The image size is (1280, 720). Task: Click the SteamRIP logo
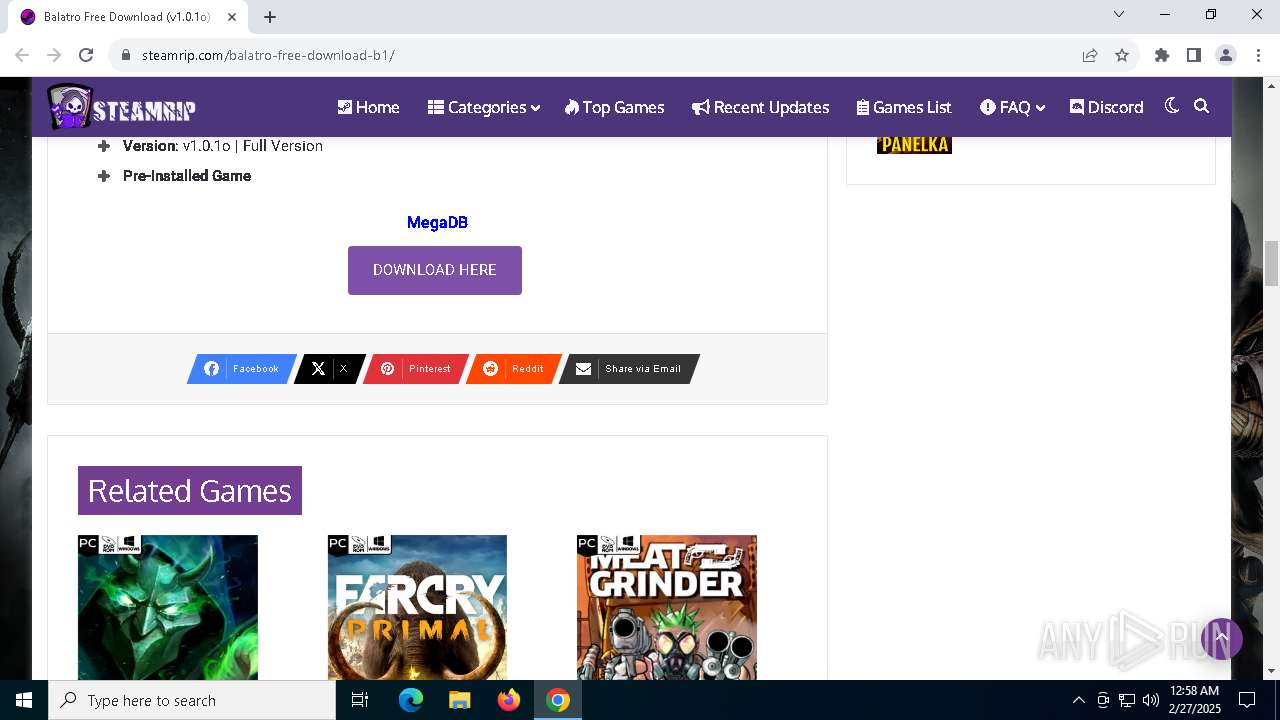point(121,107)
